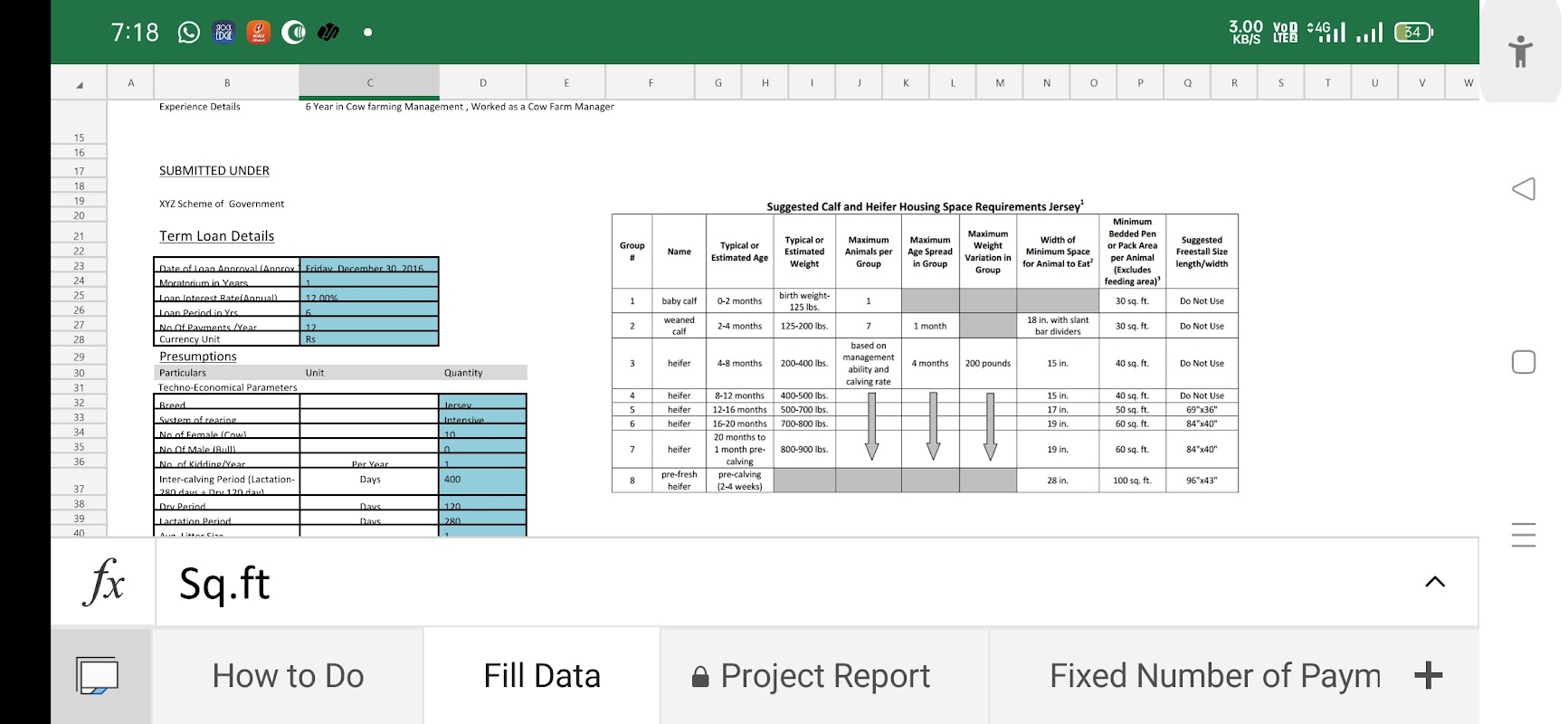Click 18 in. with slant bar dividers
Screen dimensions: 1568x724
[1058, 326]
